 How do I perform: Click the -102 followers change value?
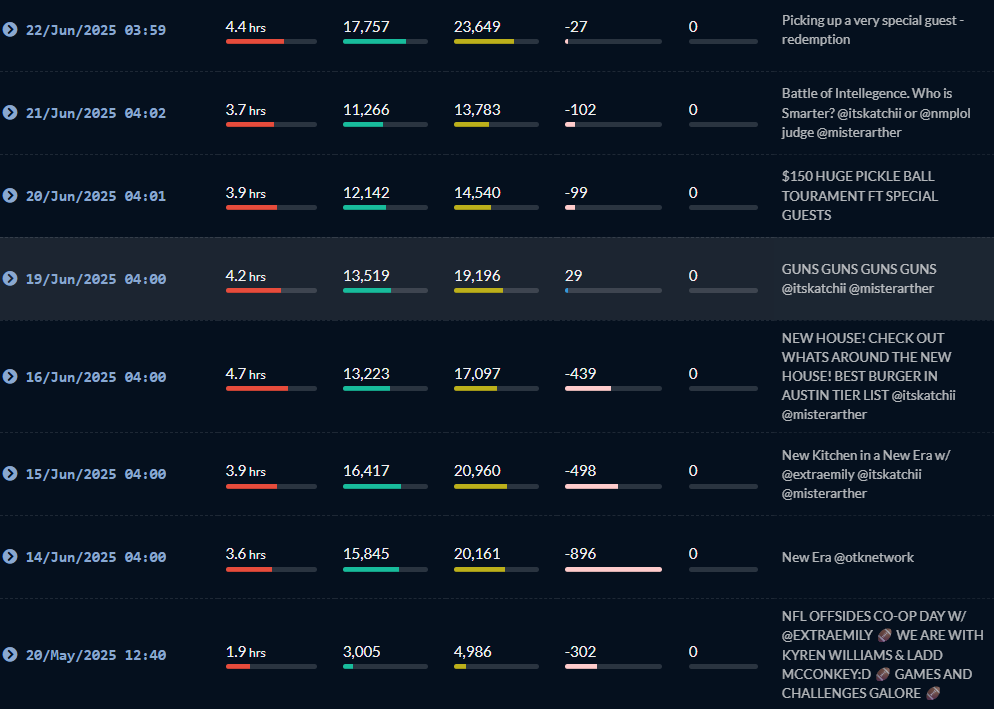pyautogui.click(x=580, y=110)
